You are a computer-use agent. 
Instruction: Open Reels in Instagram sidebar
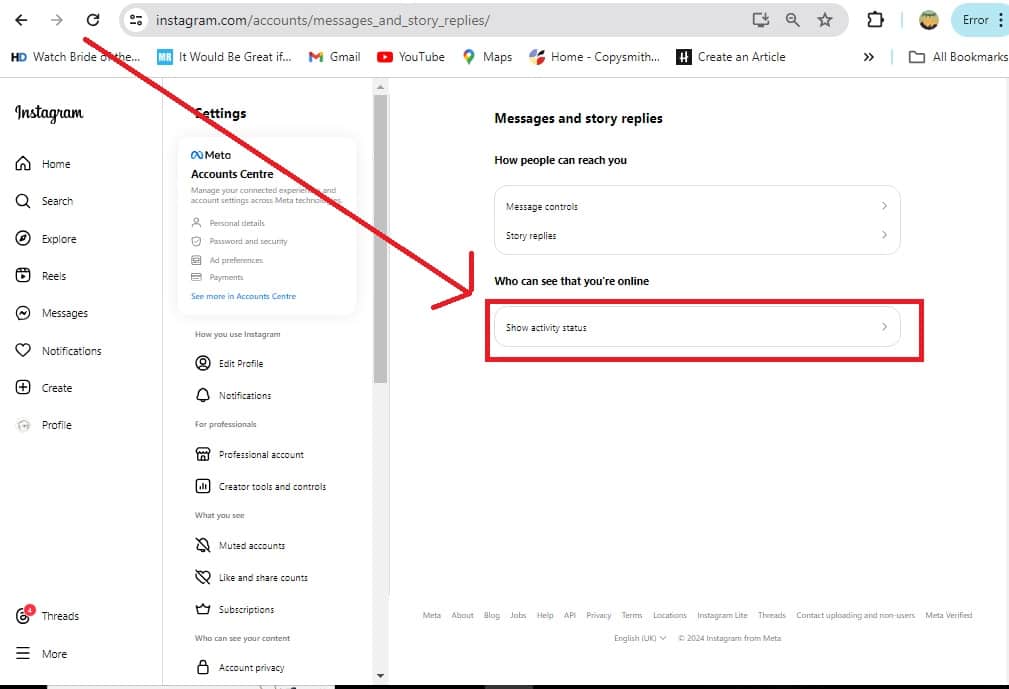[41, 275]
